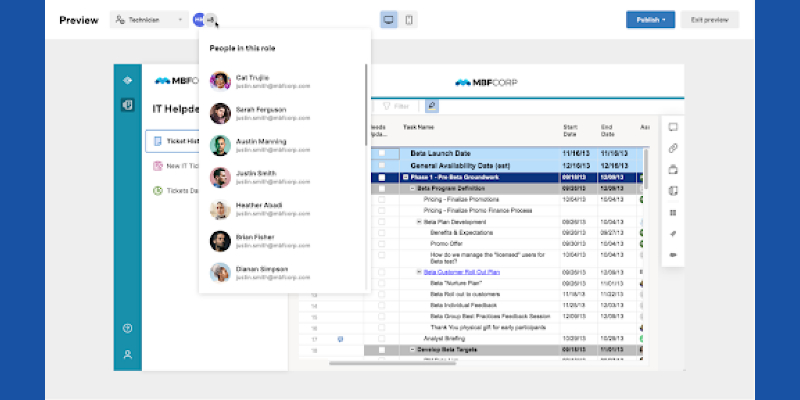Image resolution: width=800 pixels, height=400 pixels.
Task: Click the help question mark icon
Action: 127,328
